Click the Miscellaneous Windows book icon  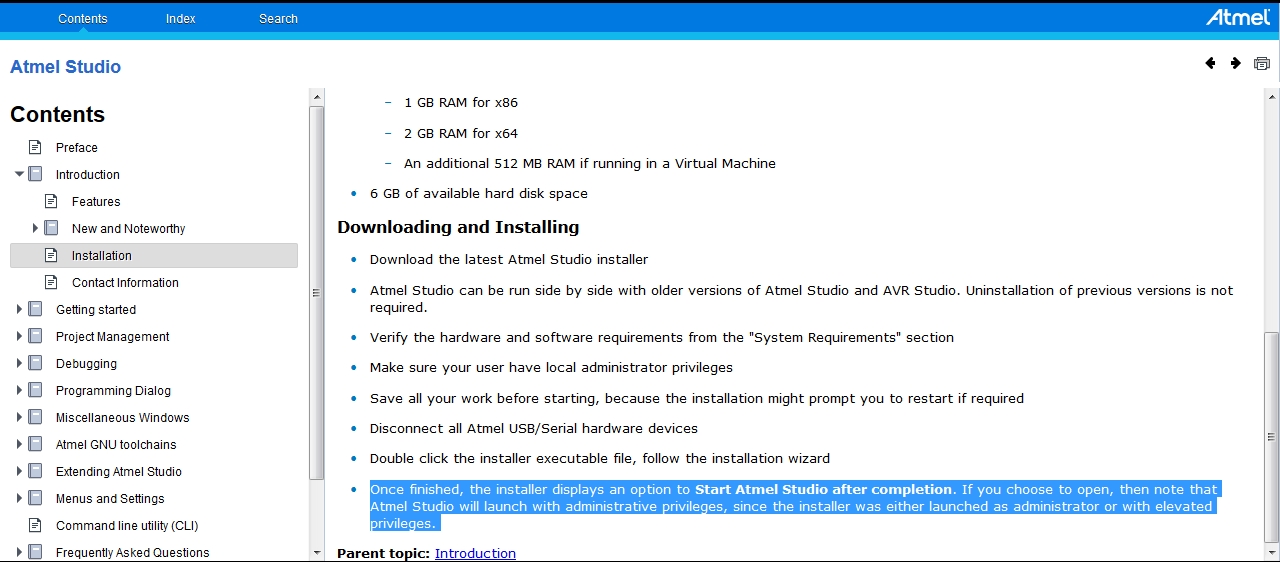point(35,417)
